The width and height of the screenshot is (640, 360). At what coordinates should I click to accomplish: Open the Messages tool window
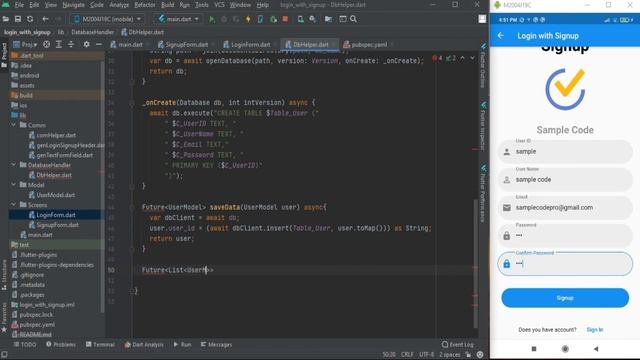(x=216, y=344)
